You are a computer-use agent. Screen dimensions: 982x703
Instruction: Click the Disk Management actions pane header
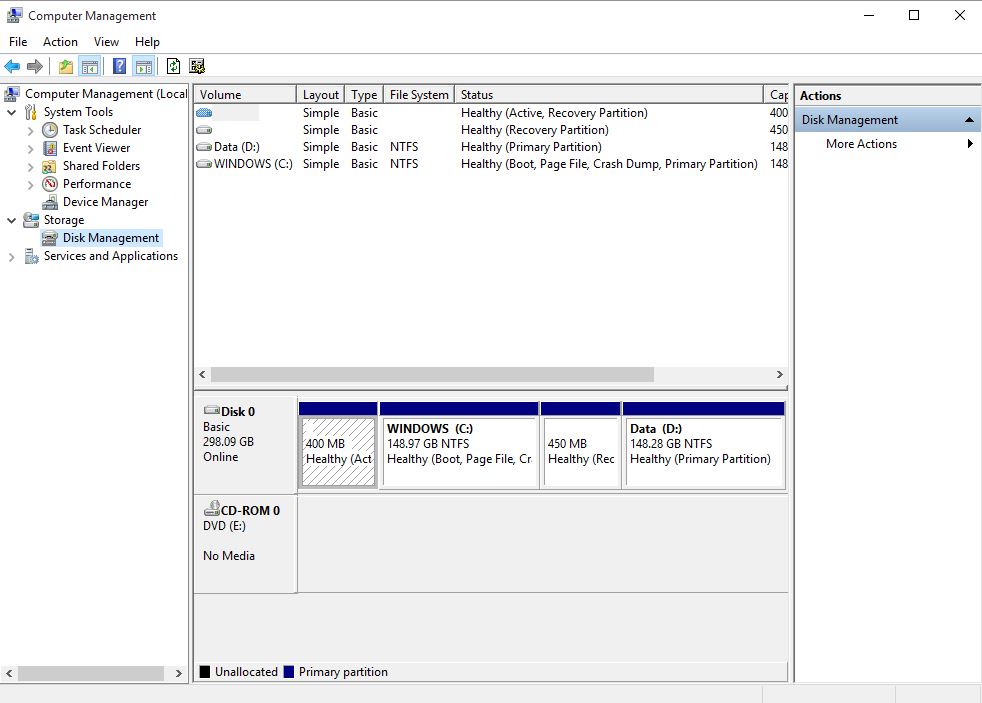tap(887, 120)
